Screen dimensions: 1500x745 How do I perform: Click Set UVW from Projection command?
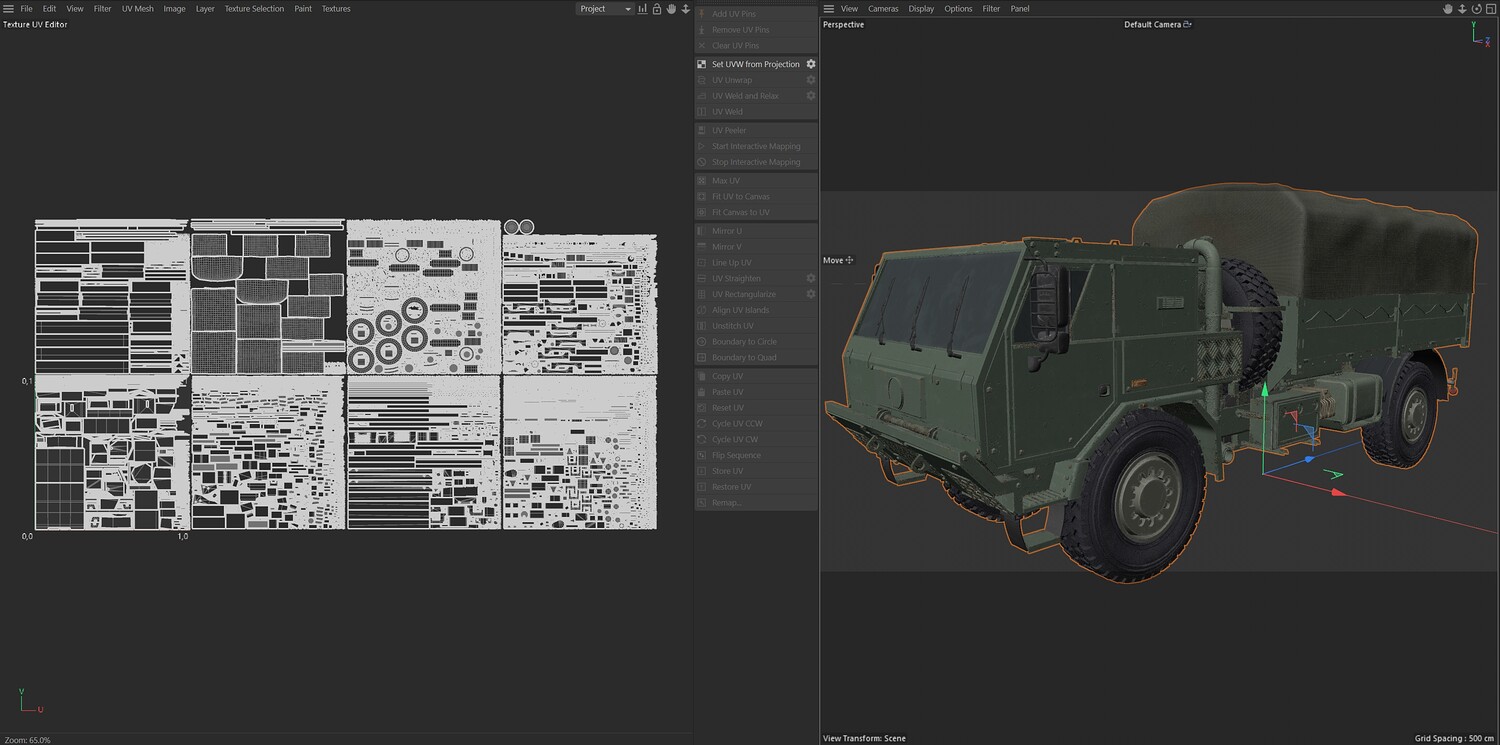pyautogui.click(x=755, y=64)
